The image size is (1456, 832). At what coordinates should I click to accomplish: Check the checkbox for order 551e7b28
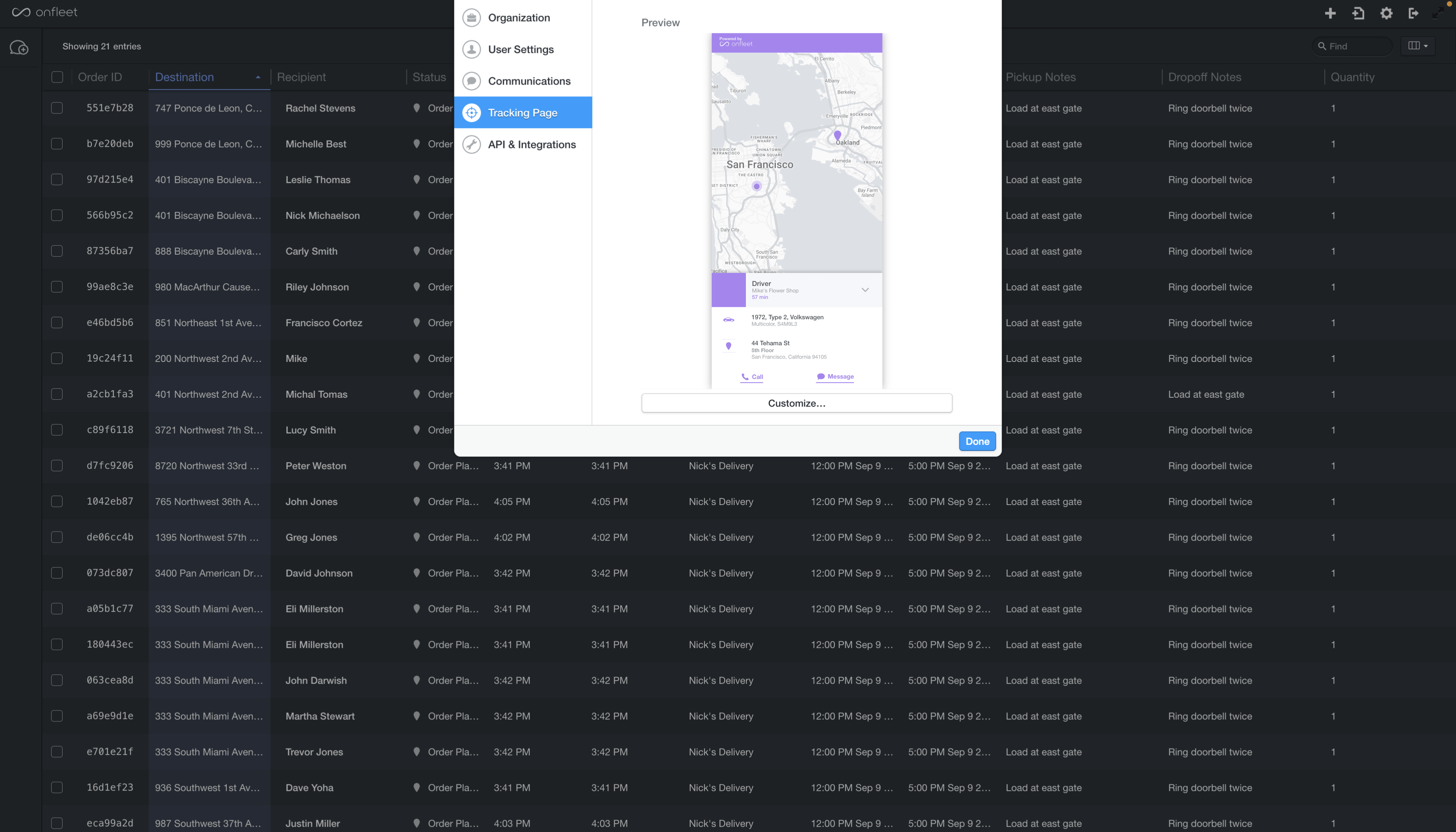57,108
